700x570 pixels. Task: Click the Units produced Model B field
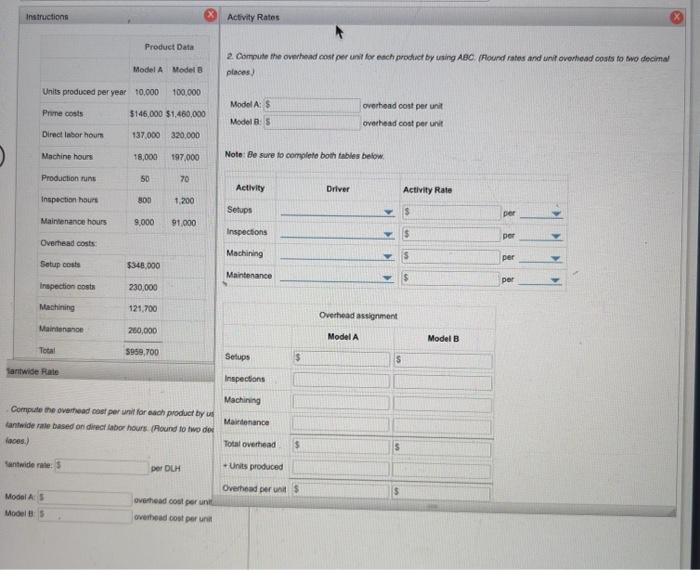click(x=442, y=470)
